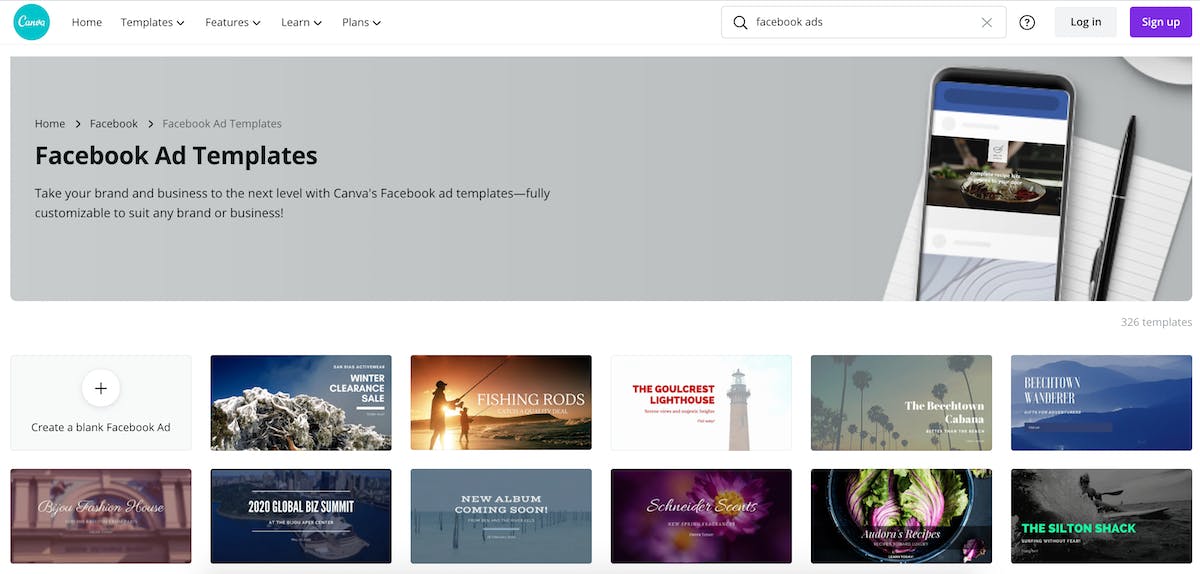The image size is (1200, 574).
Task: Click the '326 templates' count text
Action: point(1156,322)
